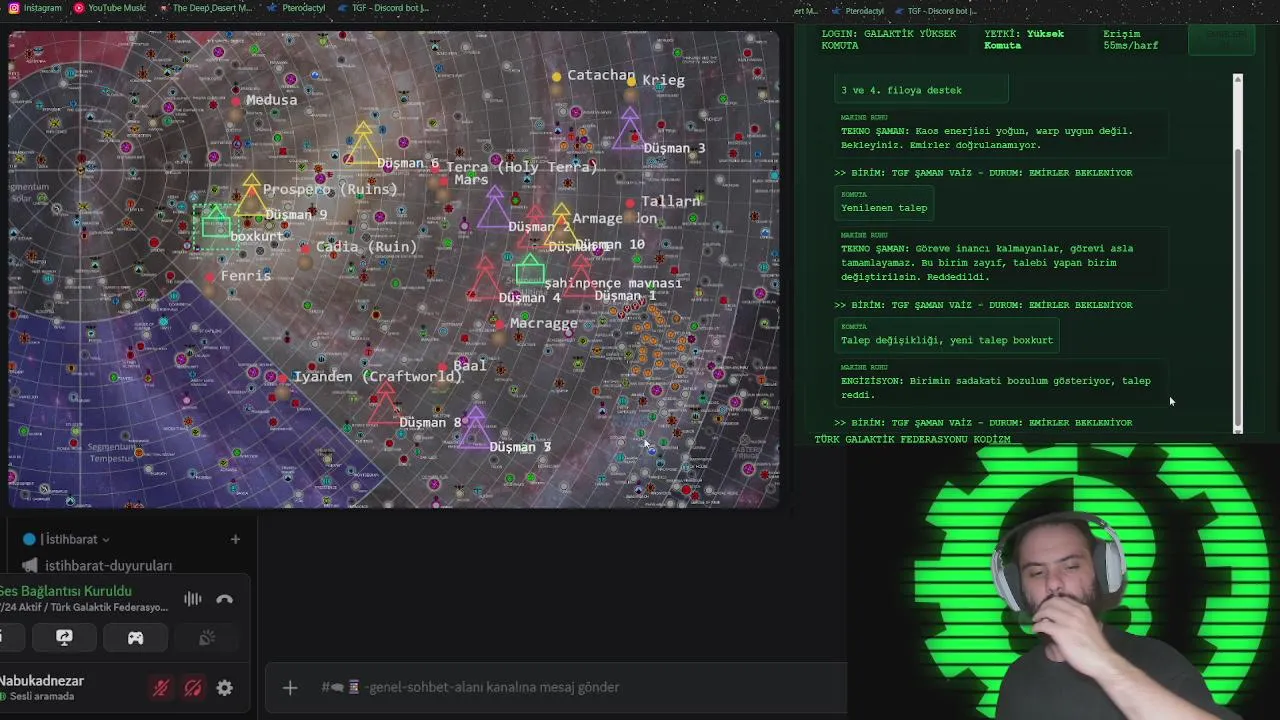The height and width of the screenshot is (720, 1280).
Task: Select the red Fenris planet dot
Action: point(210,277)
